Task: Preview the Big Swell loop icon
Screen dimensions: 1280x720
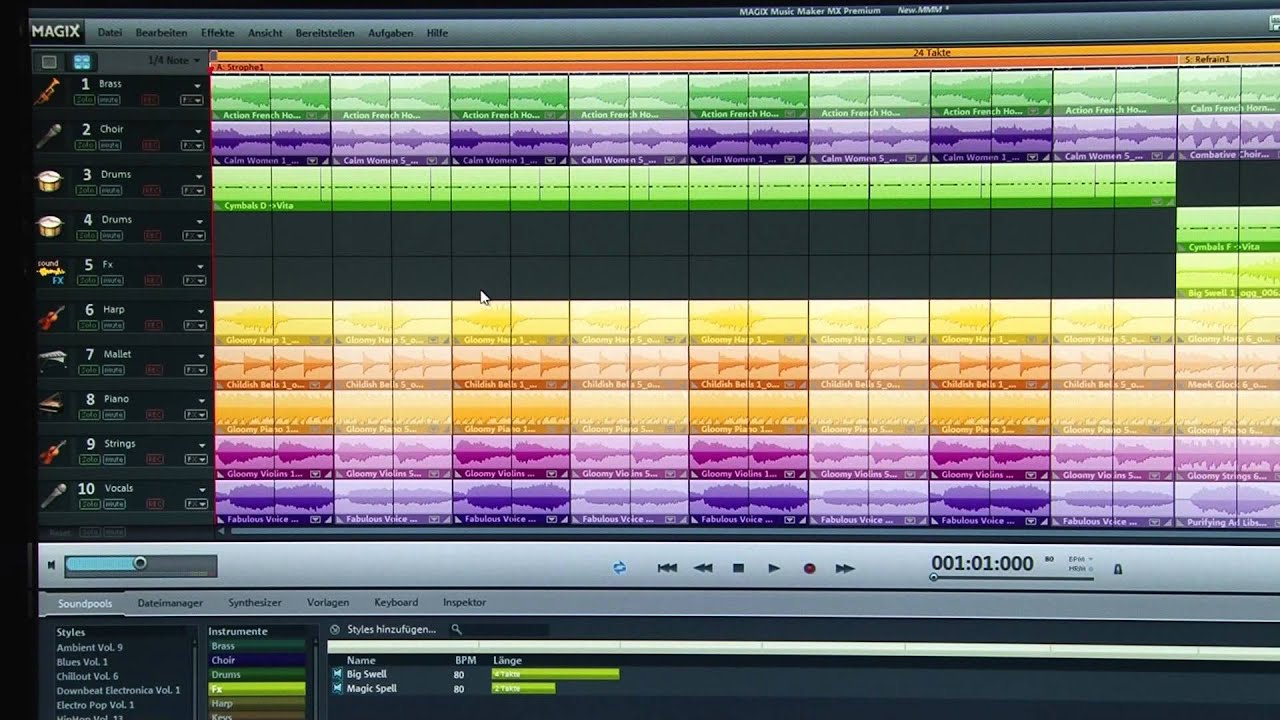Action: pyautogui.click(x=337, y=674)
